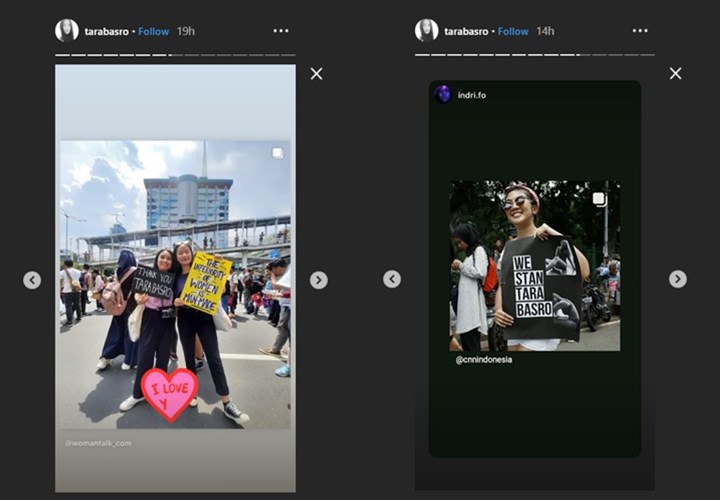Go to previous story from the 19h story

point(32,280)
